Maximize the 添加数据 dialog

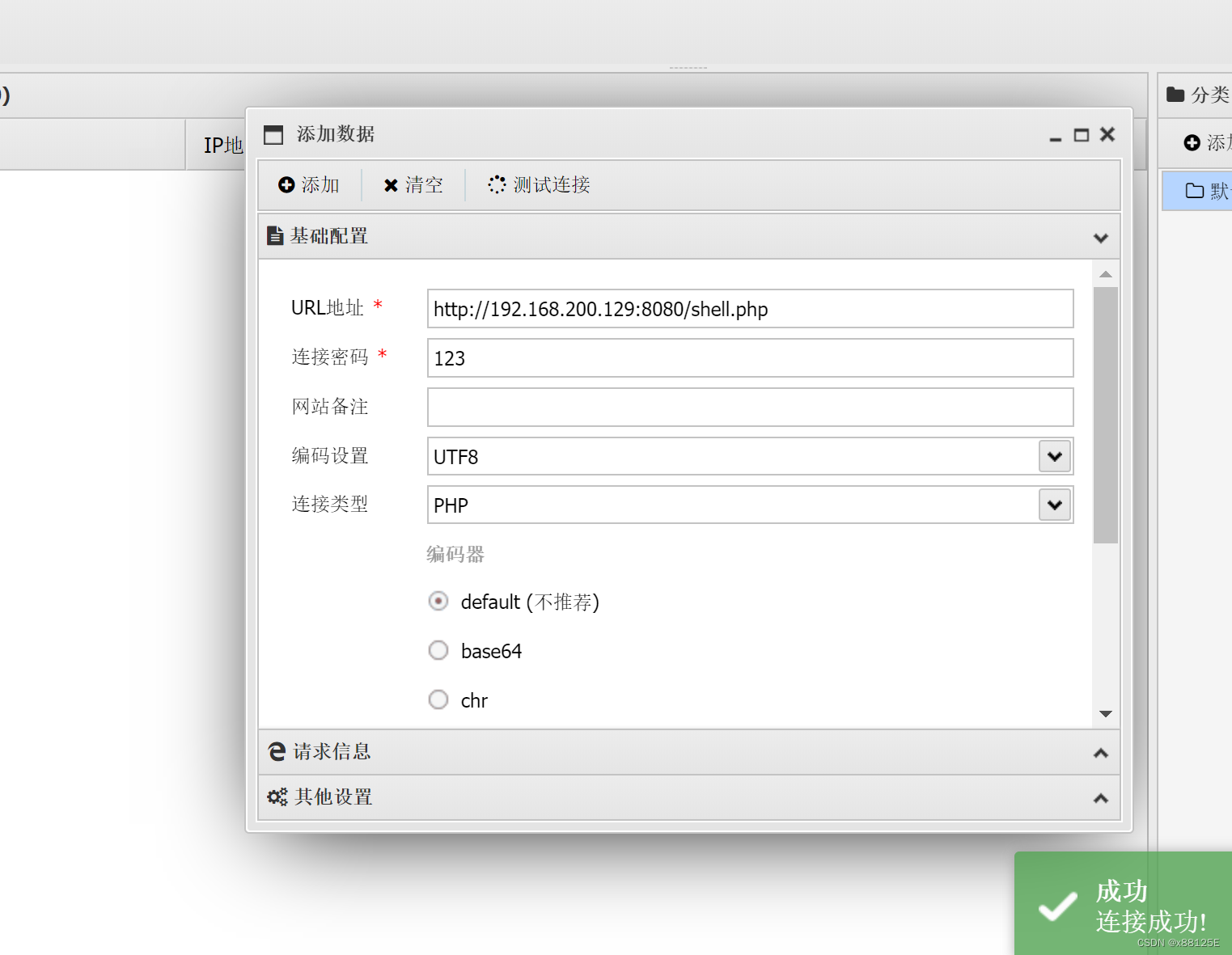1082,135
